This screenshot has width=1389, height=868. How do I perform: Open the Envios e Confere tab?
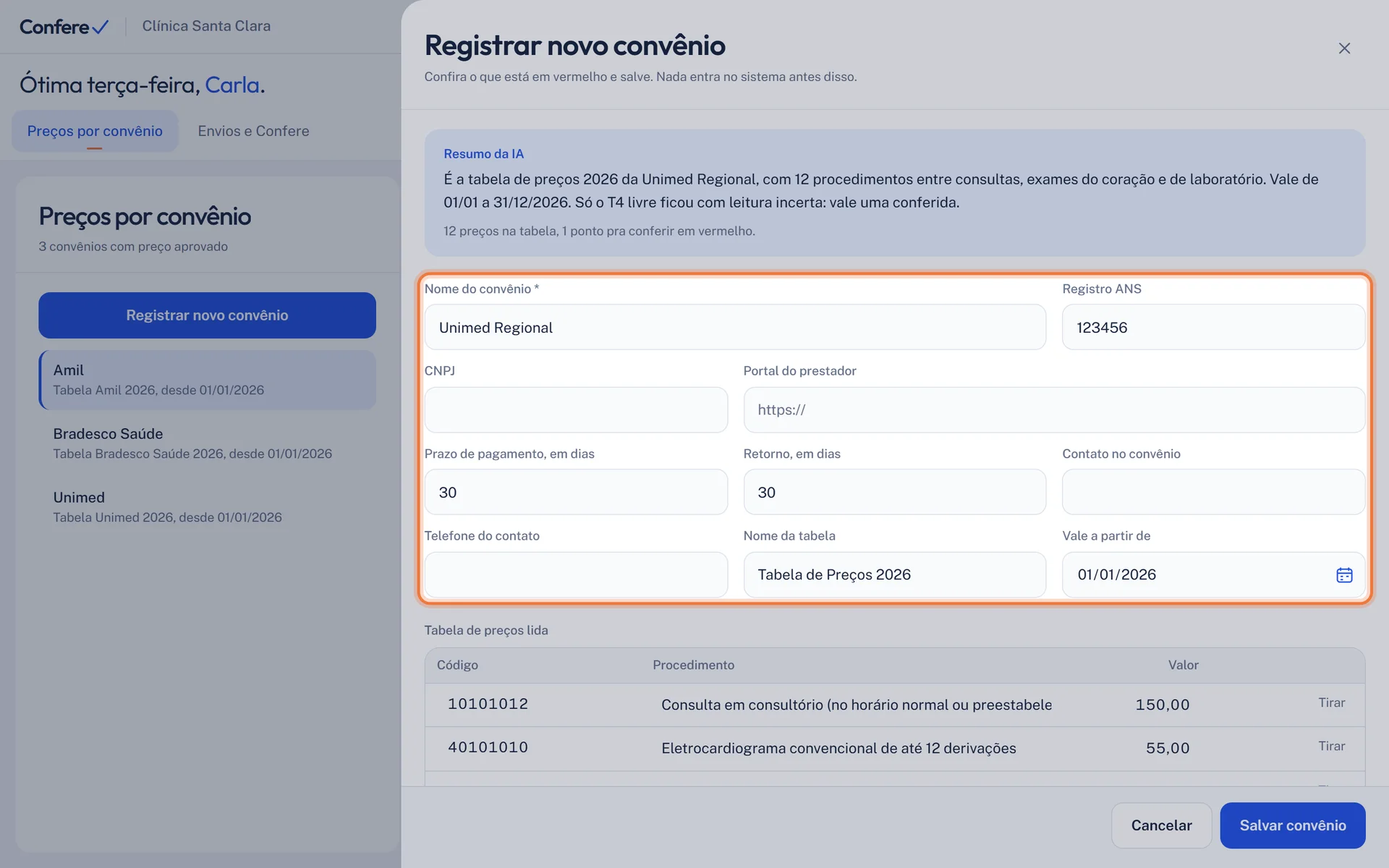click(x=253, y=131)
